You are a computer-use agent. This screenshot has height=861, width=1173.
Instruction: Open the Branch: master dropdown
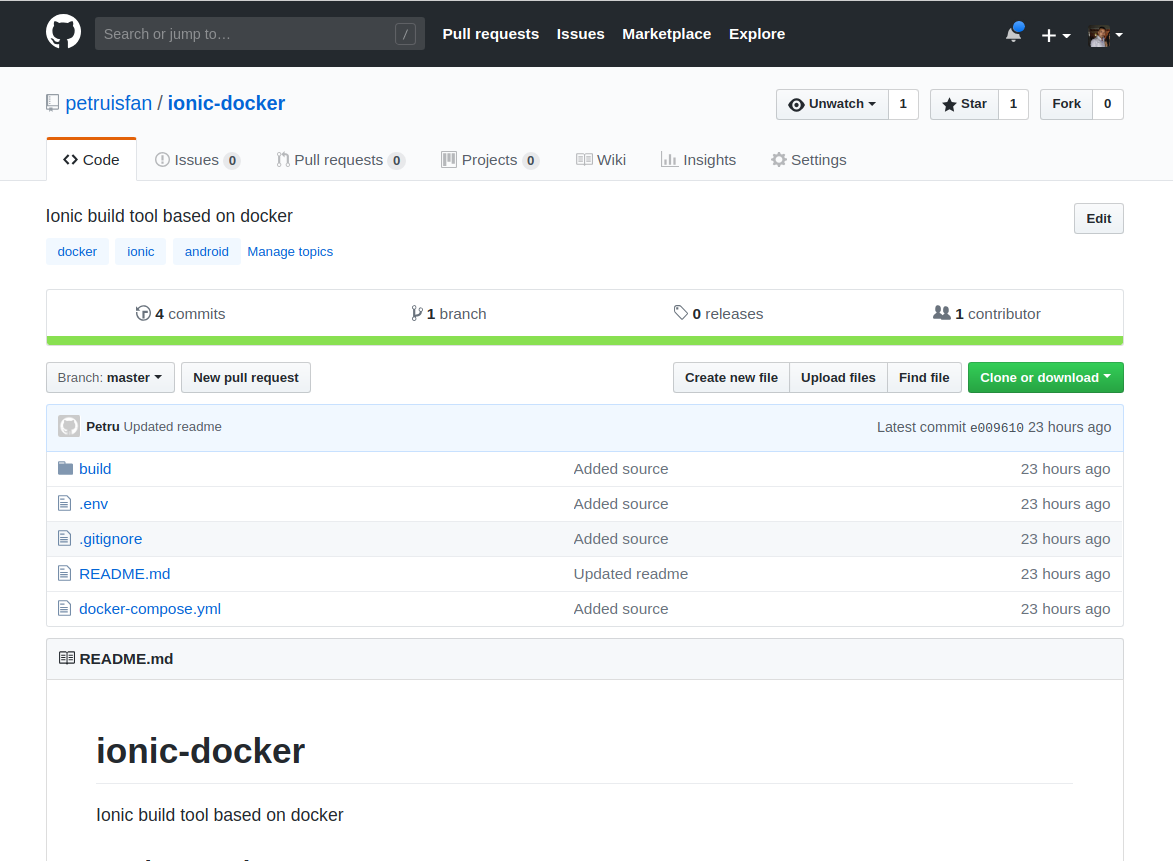pyautogui.click(x=110, y=378)
